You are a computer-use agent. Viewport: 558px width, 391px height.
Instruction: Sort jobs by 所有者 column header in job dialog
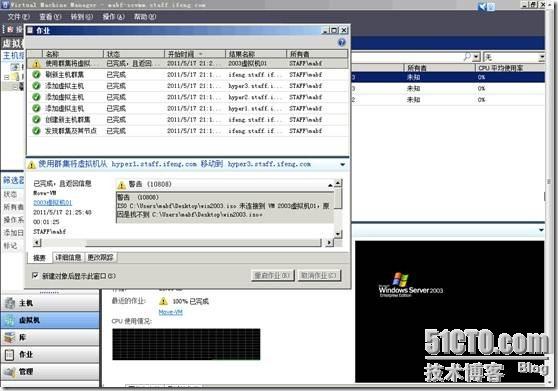[x=317, y=54]
